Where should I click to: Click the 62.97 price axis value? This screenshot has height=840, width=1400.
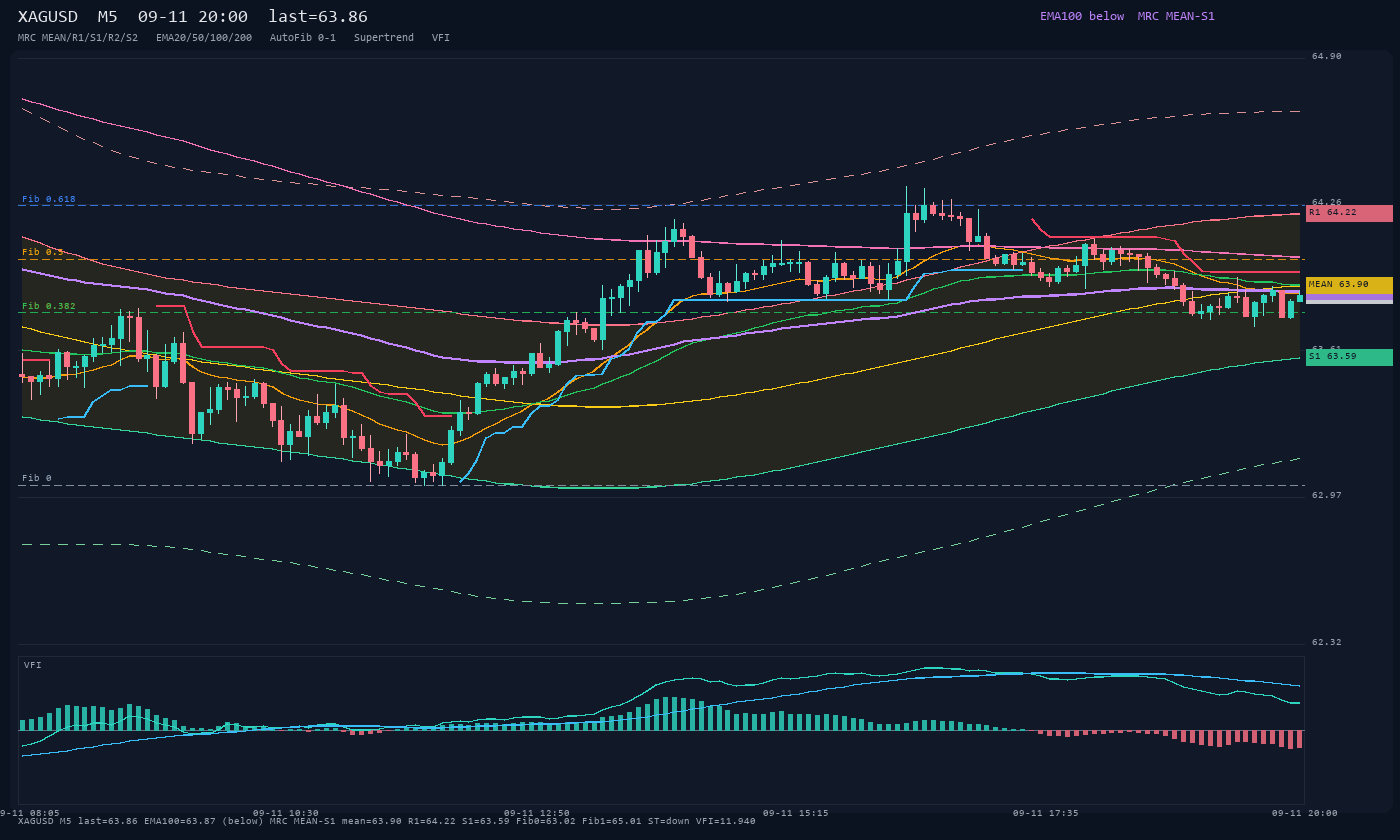(1327, 495)
